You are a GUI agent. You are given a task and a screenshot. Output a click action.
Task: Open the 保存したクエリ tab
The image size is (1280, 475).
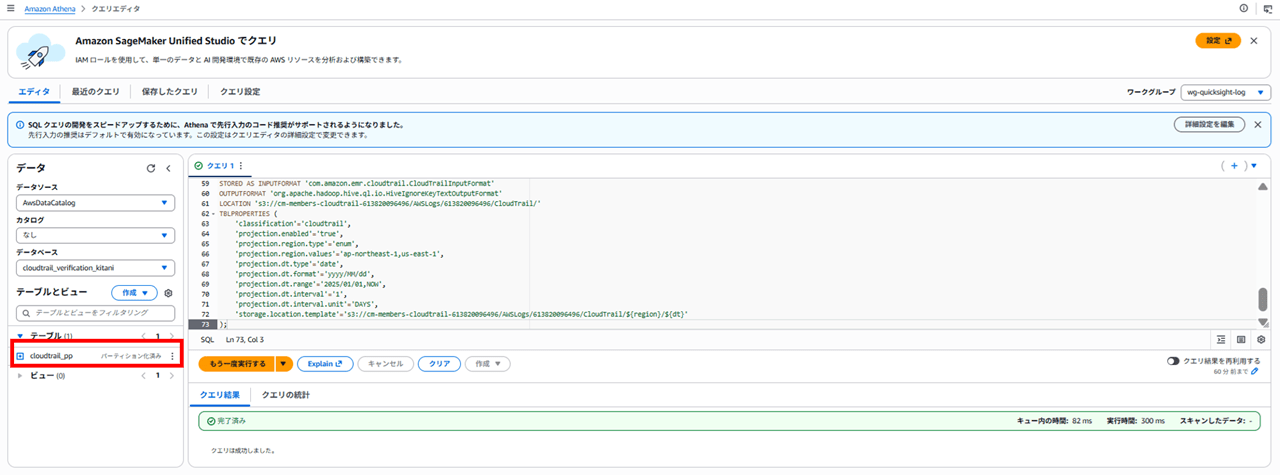point(170,92)
